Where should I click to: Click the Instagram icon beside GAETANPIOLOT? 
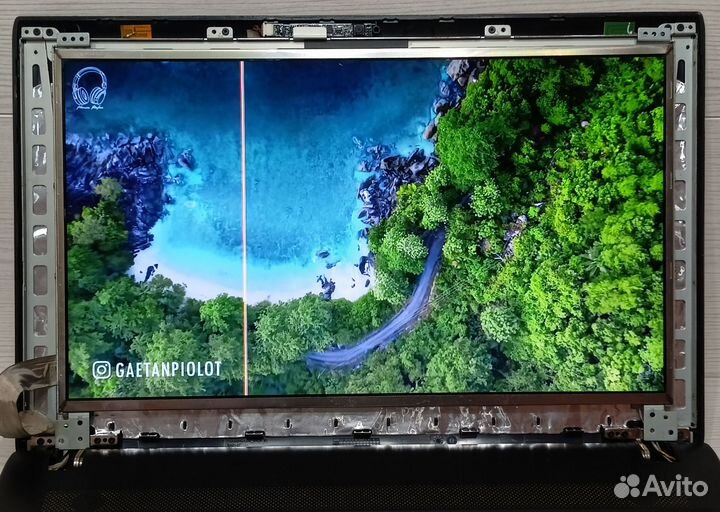pos(101,370)
